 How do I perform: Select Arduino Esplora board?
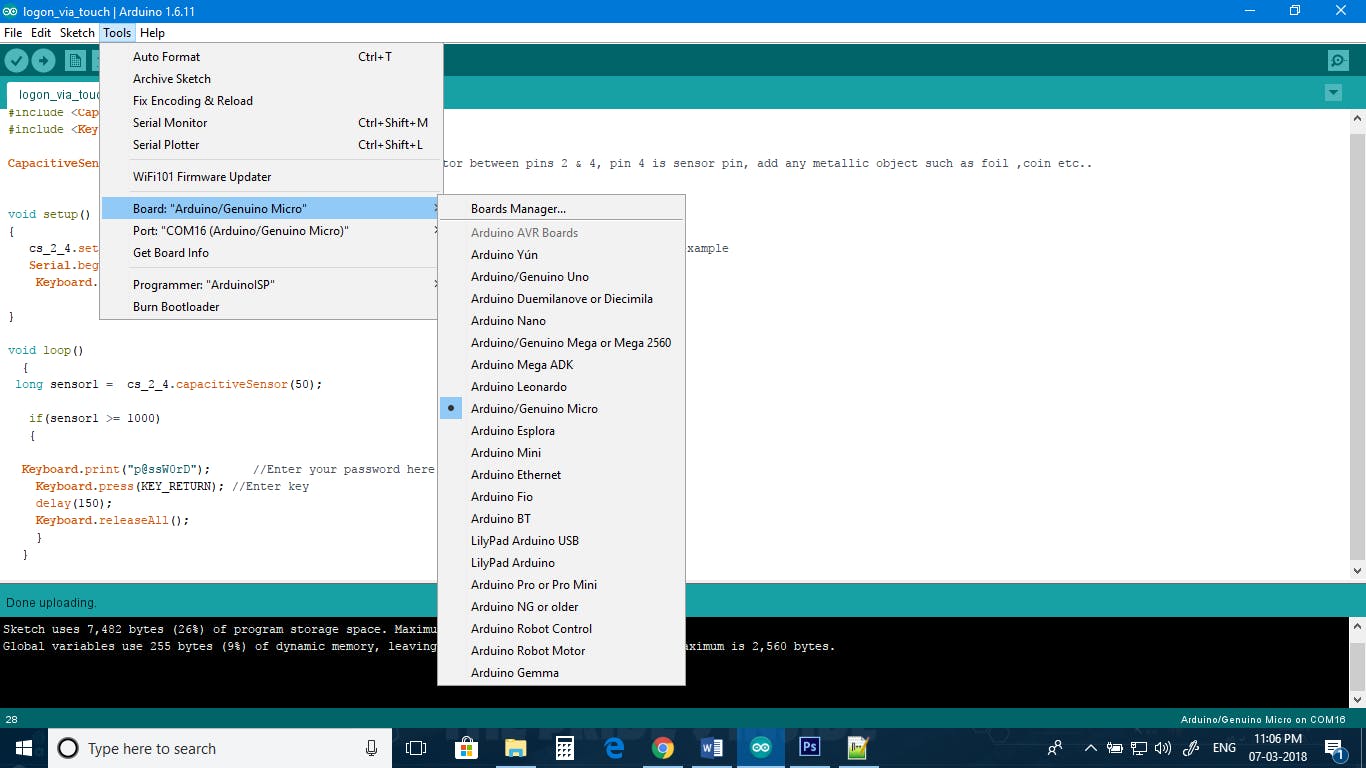(561, 431)
